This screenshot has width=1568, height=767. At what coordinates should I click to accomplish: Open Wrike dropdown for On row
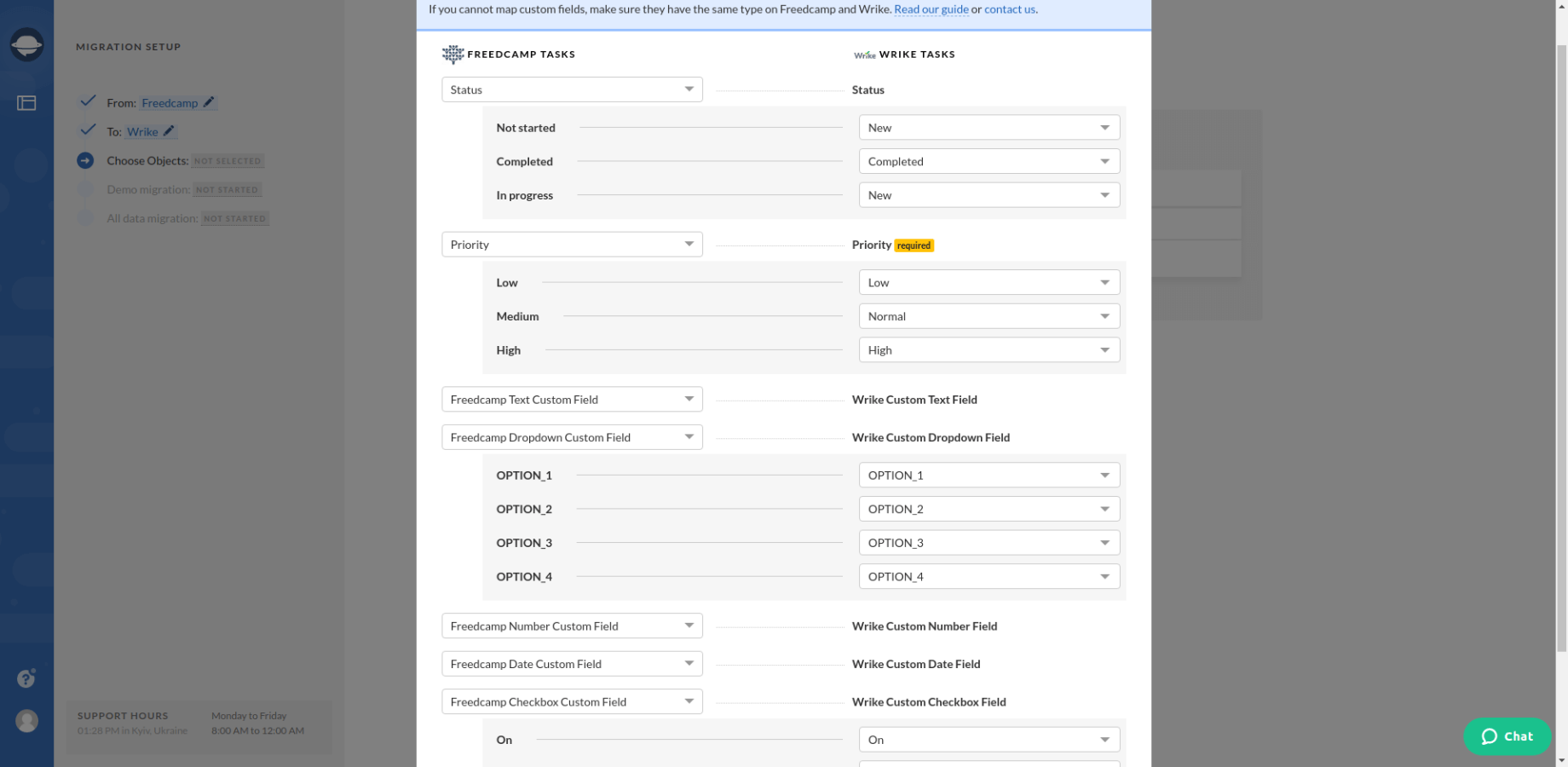[989, 740]
